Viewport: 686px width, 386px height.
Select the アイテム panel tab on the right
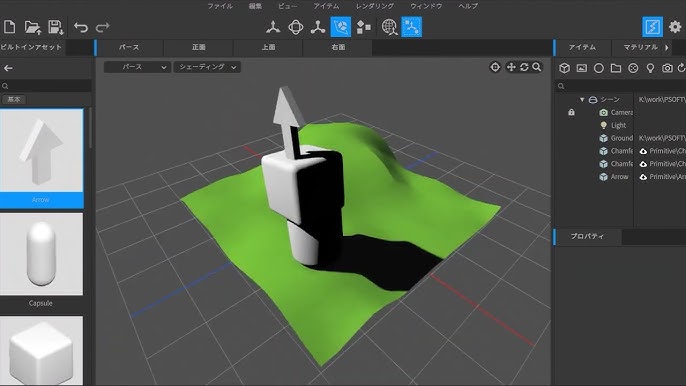pyautogui.click(x=582, y=47)
